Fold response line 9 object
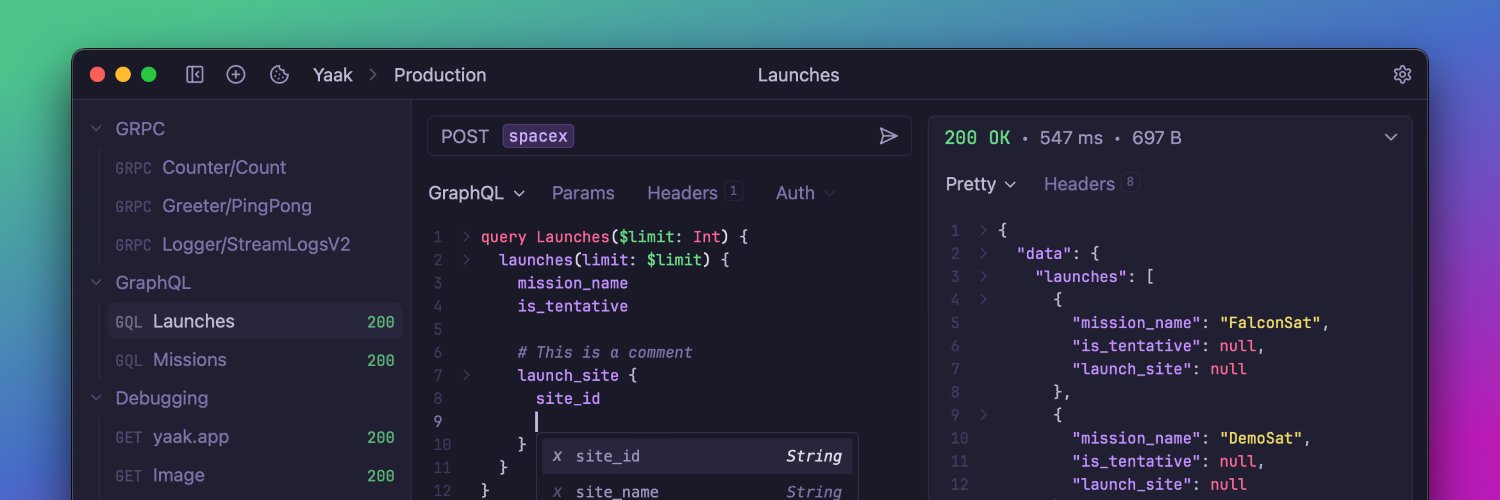Screen dimensions: 1500x500 pyautogui.click(x=984, y=414)
